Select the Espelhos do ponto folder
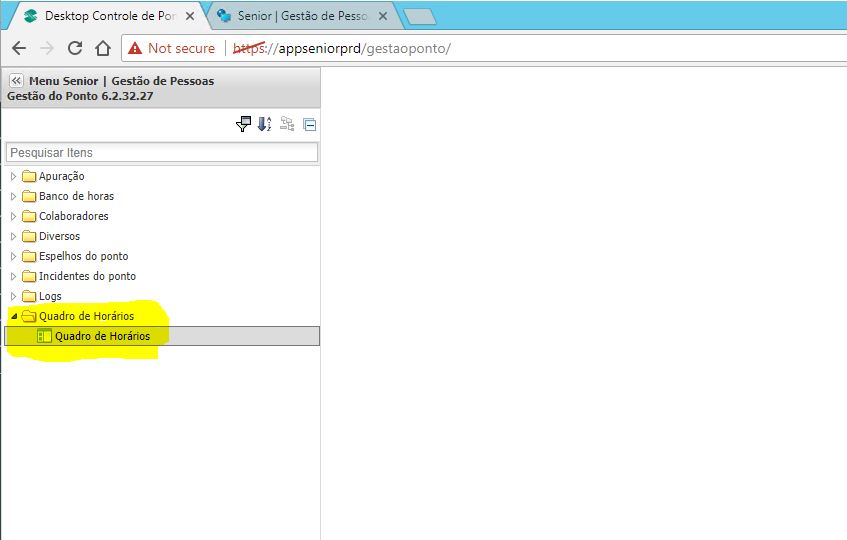The width and height of the screenshot is (847, 540). click(83, 256)
